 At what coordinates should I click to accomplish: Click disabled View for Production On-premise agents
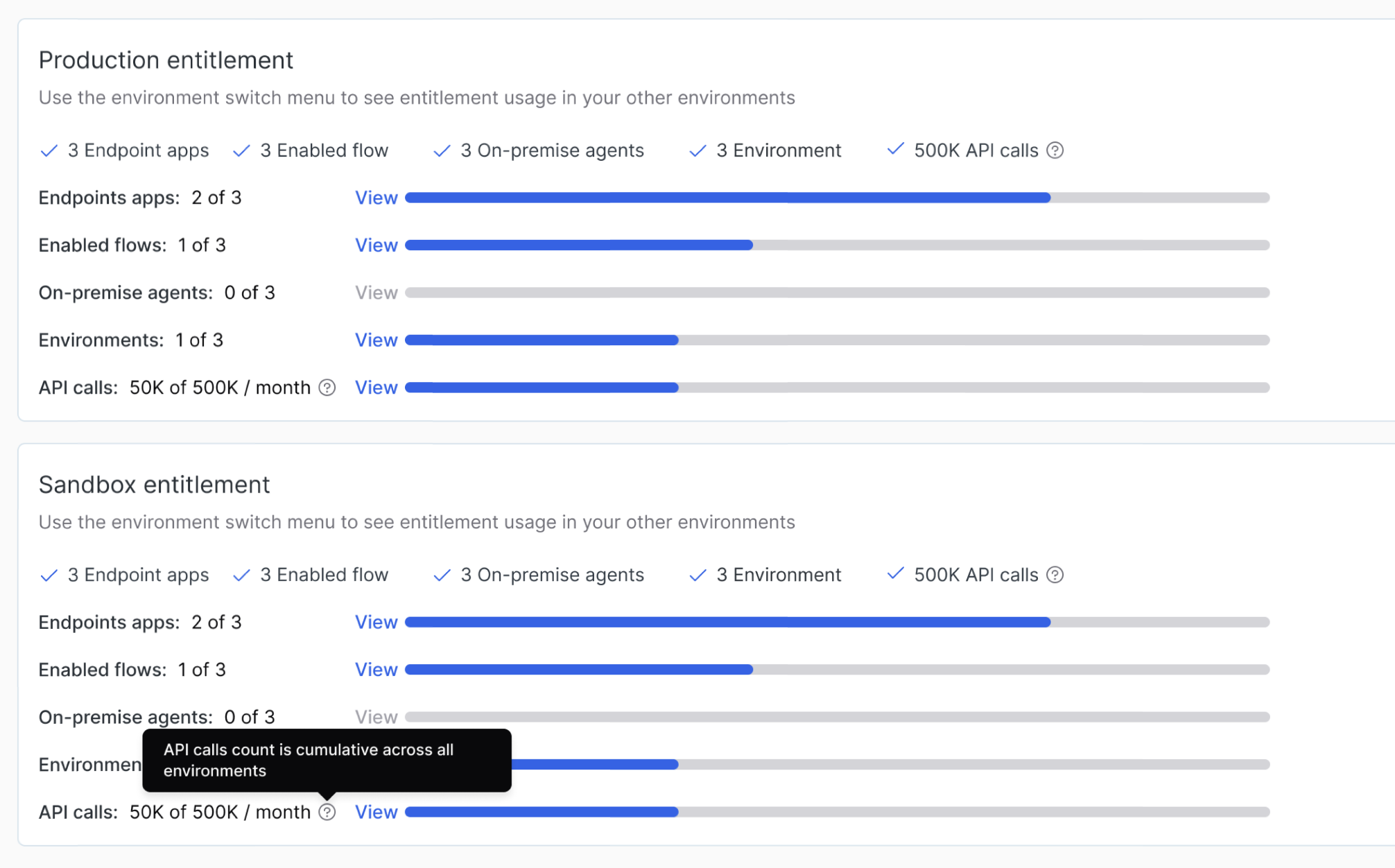click(x=376, y=293)
